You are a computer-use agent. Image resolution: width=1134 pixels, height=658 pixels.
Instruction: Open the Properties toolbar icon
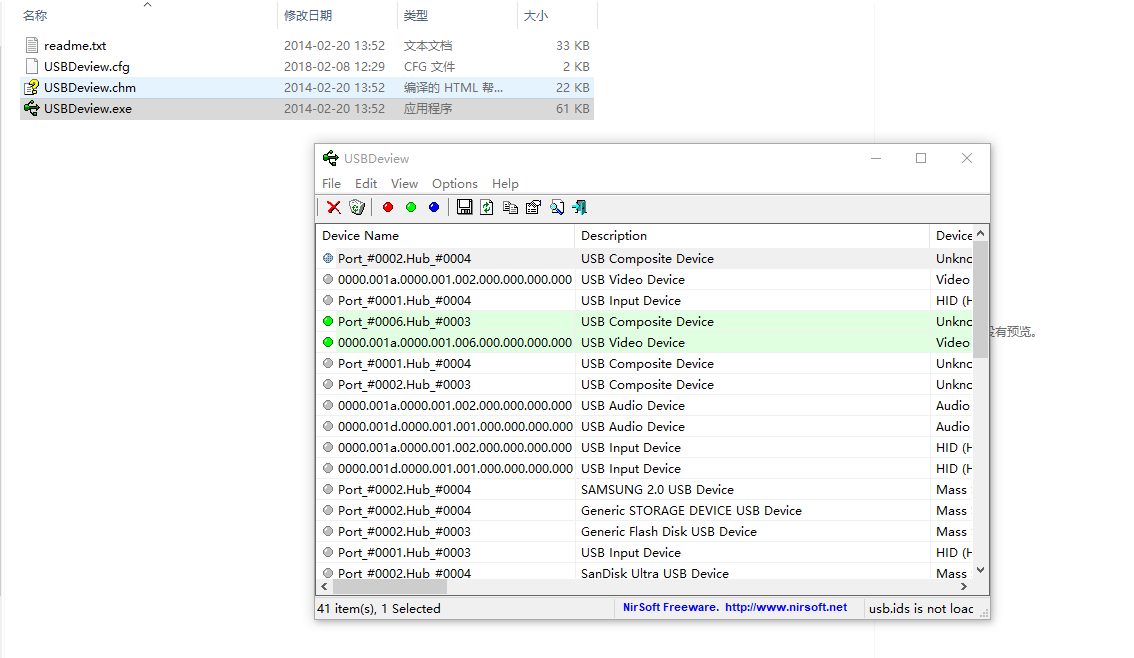(533, 207)
